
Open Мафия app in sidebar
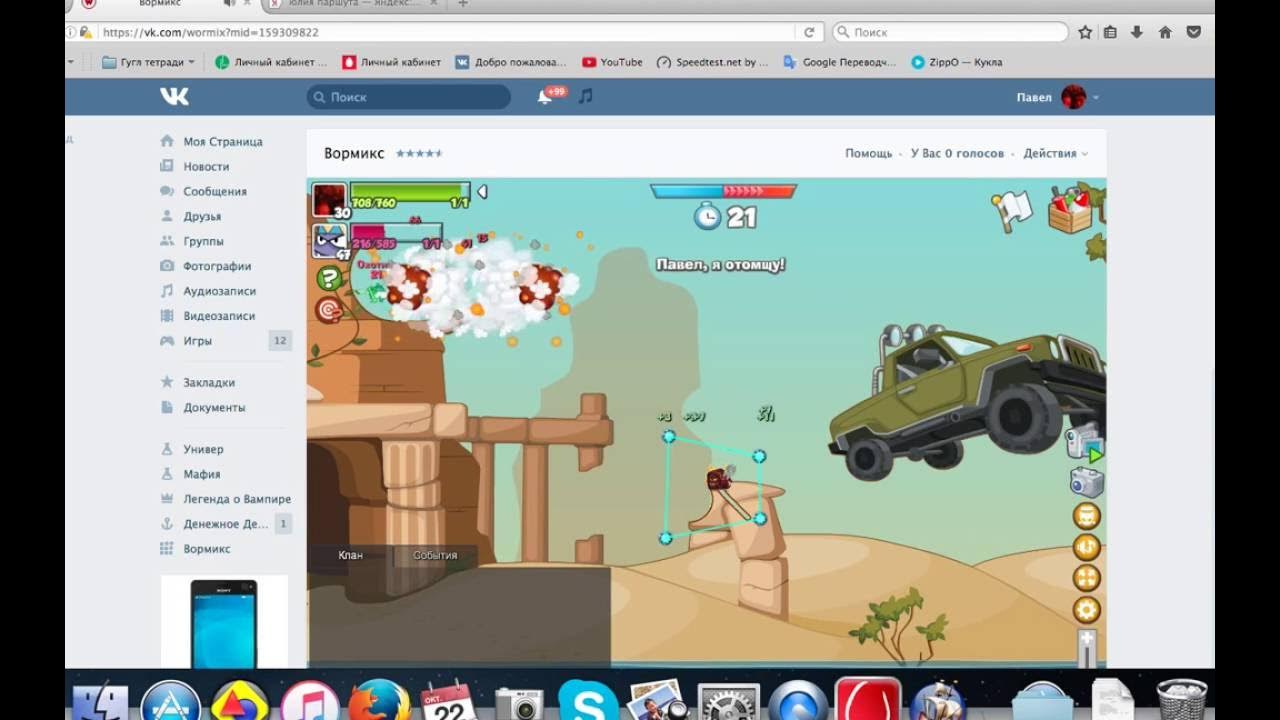[x=201, y=475]
